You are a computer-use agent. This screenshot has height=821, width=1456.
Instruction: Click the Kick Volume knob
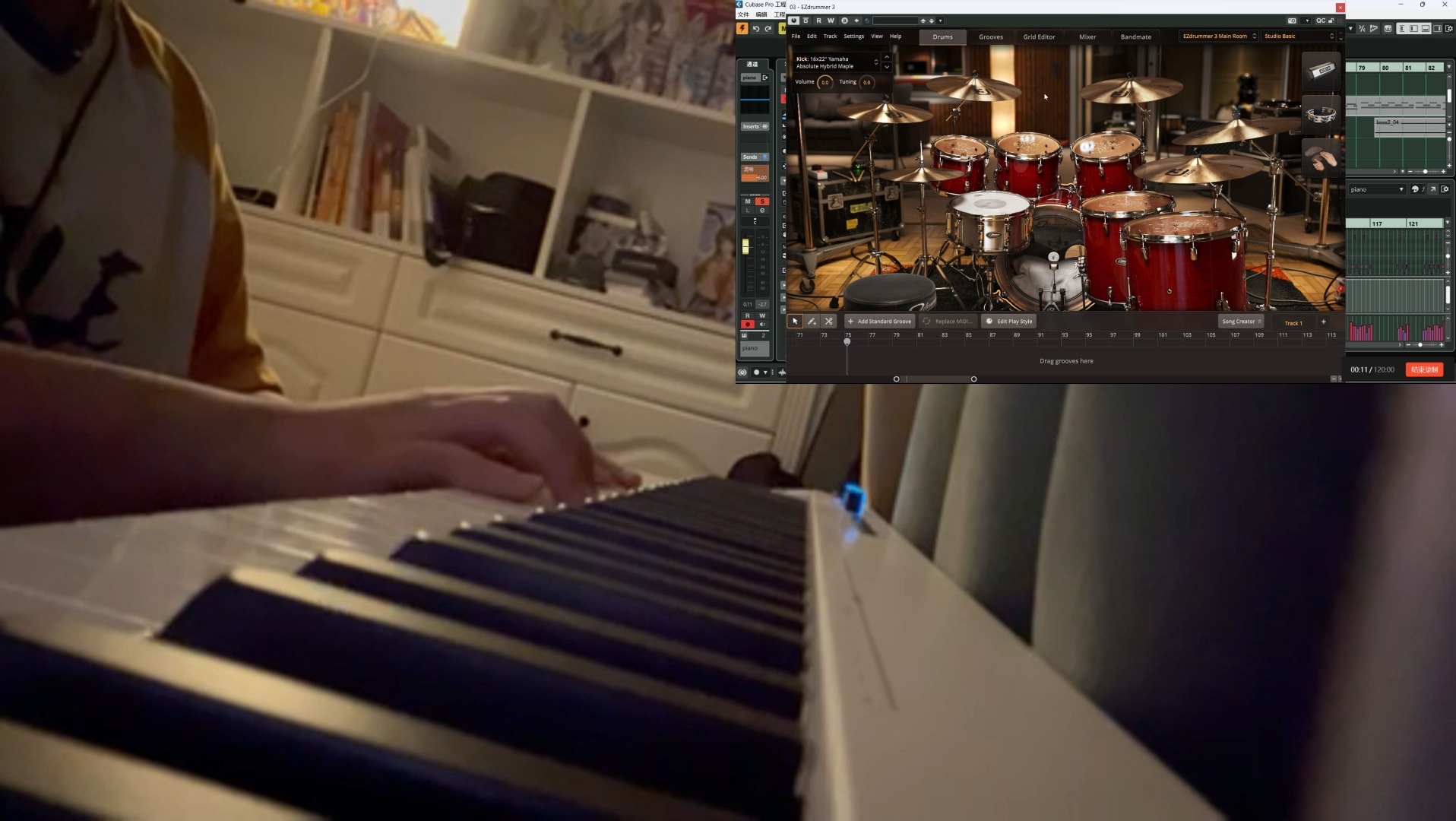coord(825,82)
